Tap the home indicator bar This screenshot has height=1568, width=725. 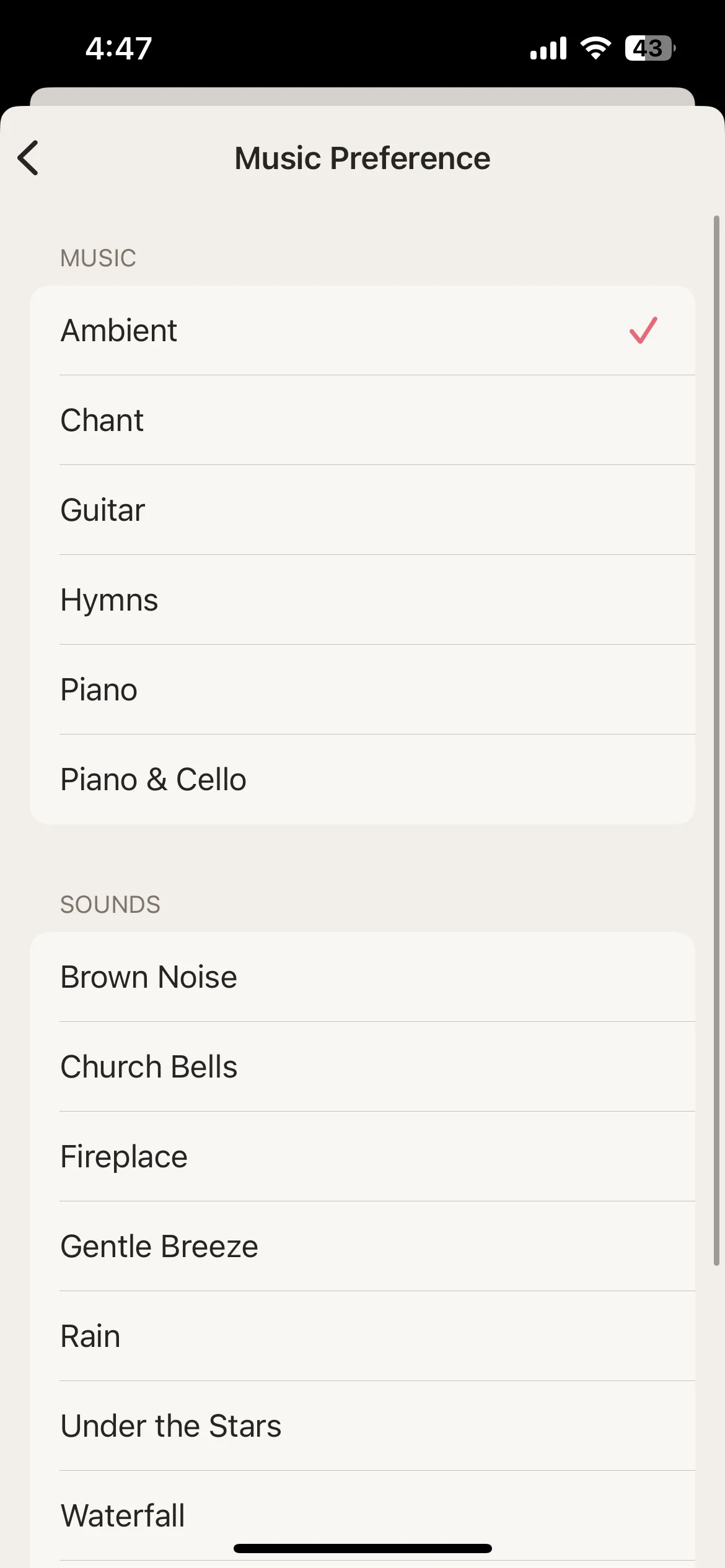(362, 1548)
